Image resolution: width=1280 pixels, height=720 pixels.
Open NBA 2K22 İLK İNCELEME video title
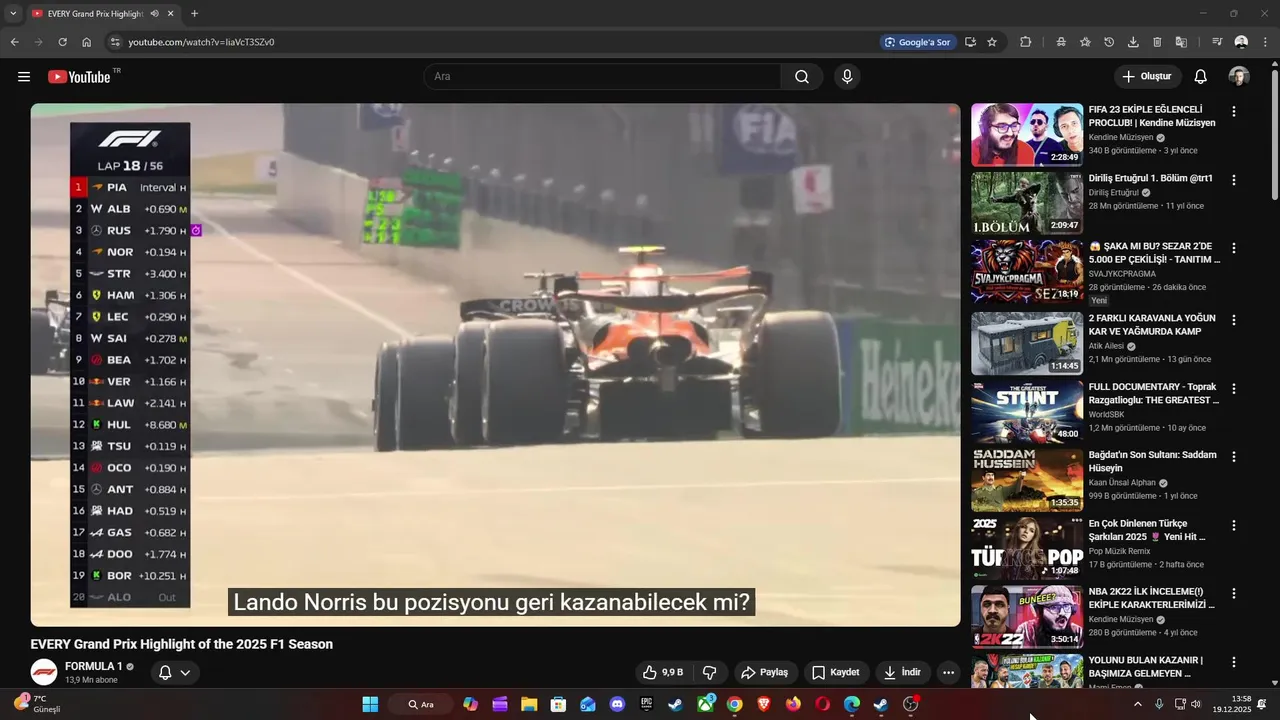[x=1152, y=598]
